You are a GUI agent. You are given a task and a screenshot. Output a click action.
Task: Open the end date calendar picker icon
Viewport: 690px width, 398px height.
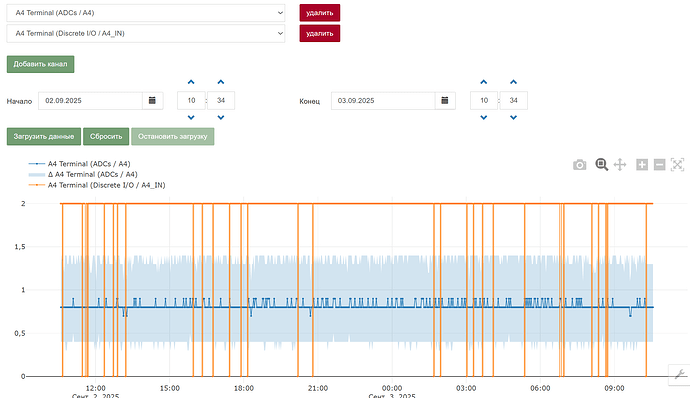coord(445,101)
